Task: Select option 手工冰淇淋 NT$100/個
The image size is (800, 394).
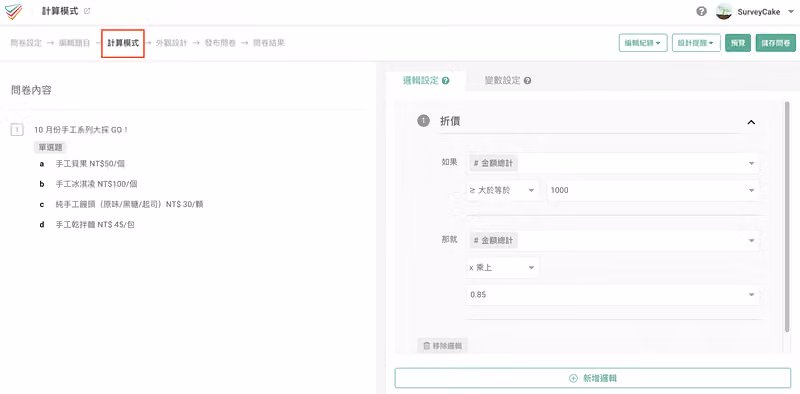Action: (x=96, y=184)
